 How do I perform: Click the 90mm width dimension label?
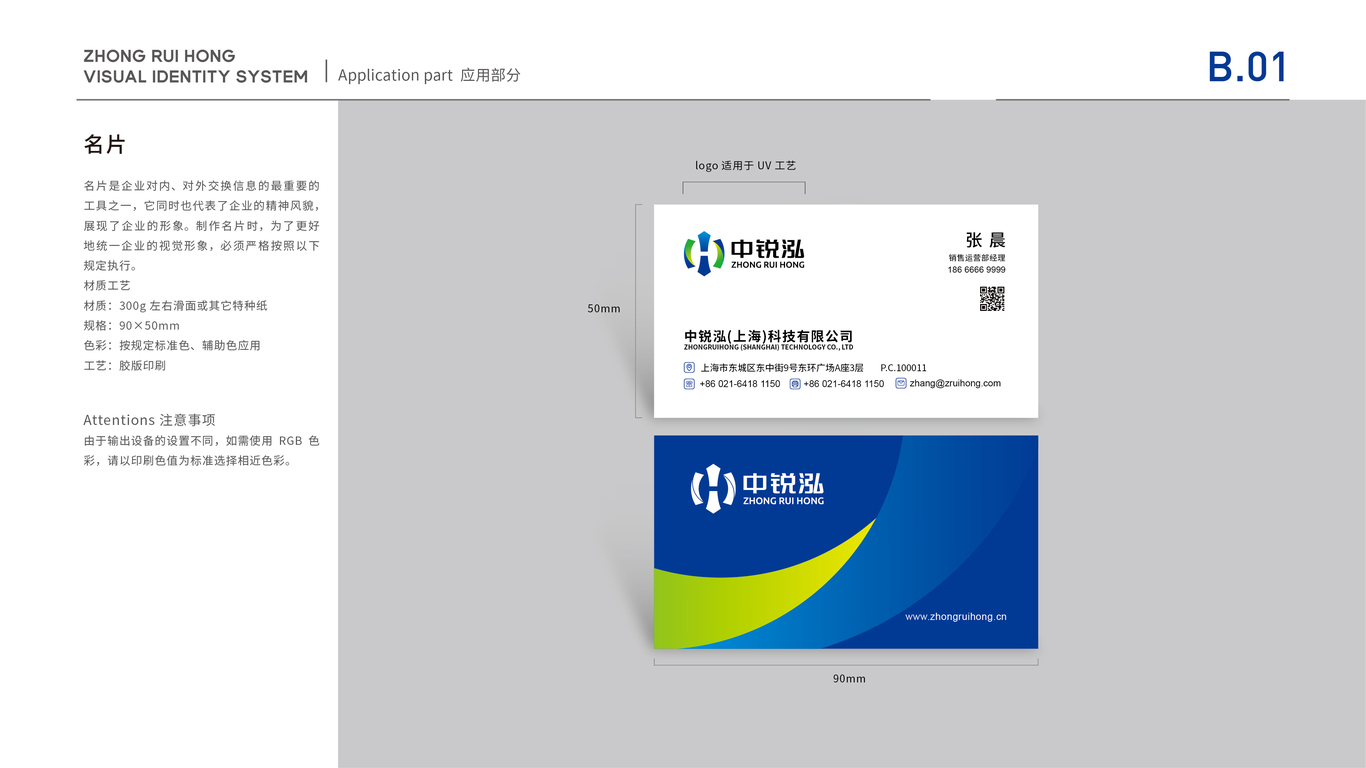(849, 679)
